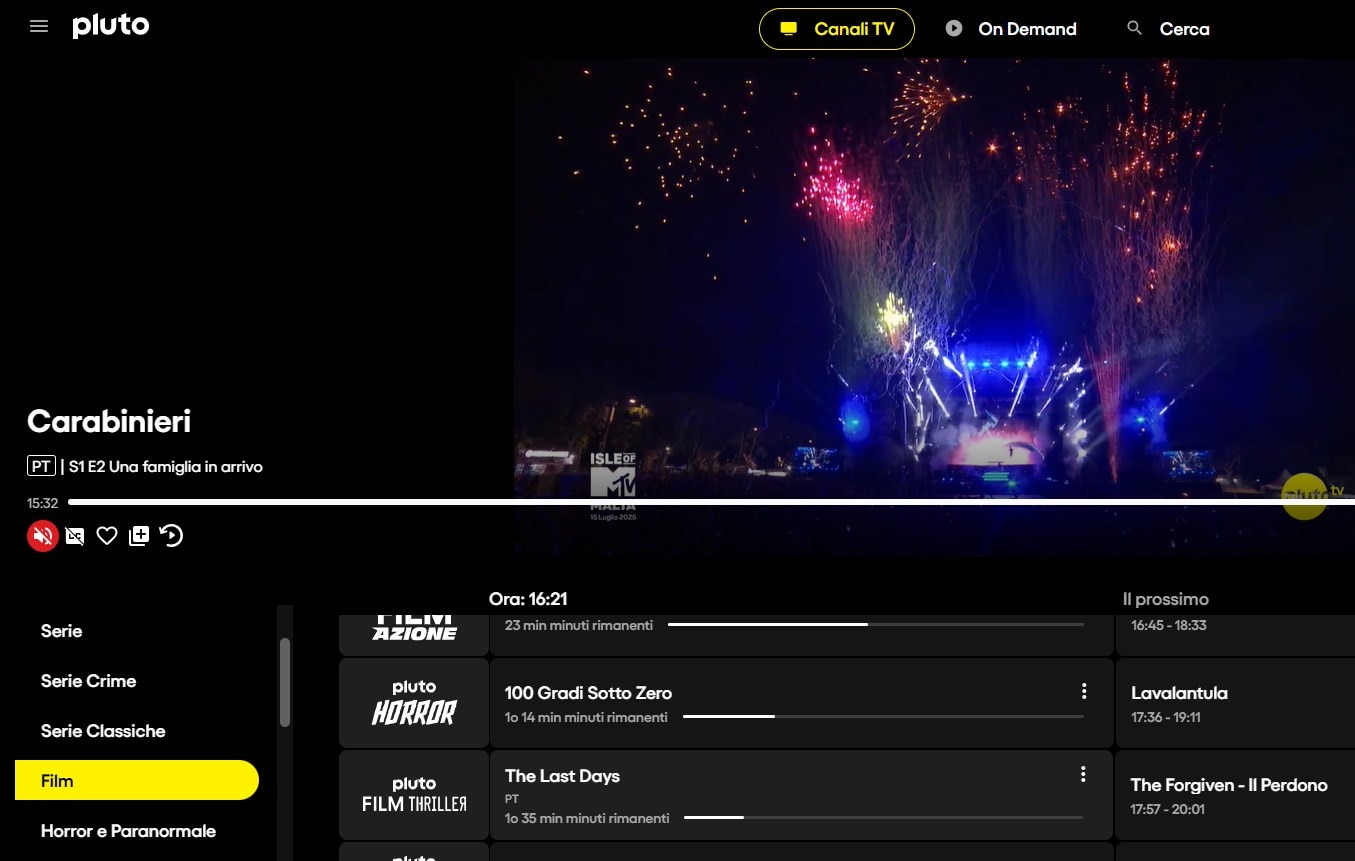1355x861 pixels.
Task: Click '23 min minuti rimanenti' text
Action: point(579,625)
